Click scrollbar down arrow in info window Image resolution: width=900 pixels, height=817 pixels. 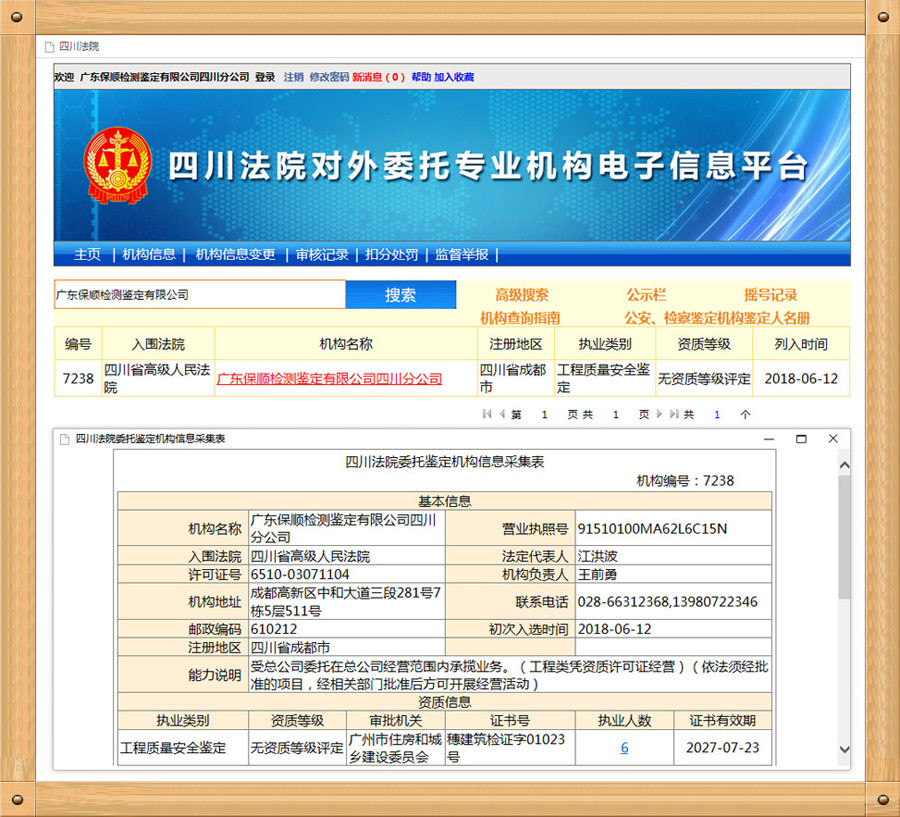click(844, 749)
